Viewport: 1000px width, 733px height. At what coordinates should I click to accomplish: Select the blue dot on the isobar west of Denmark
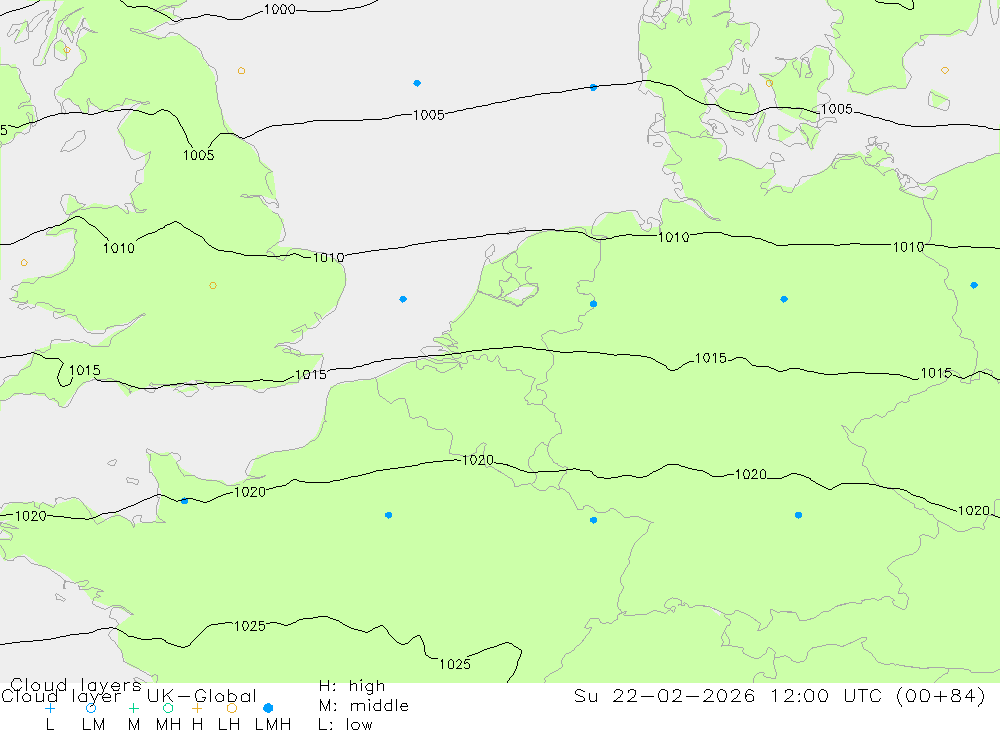[594, 87]
